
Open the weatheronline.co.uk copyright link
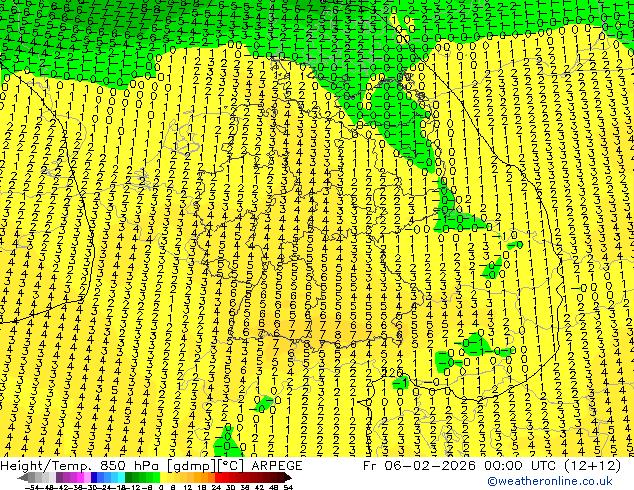(x=550, y=481)
